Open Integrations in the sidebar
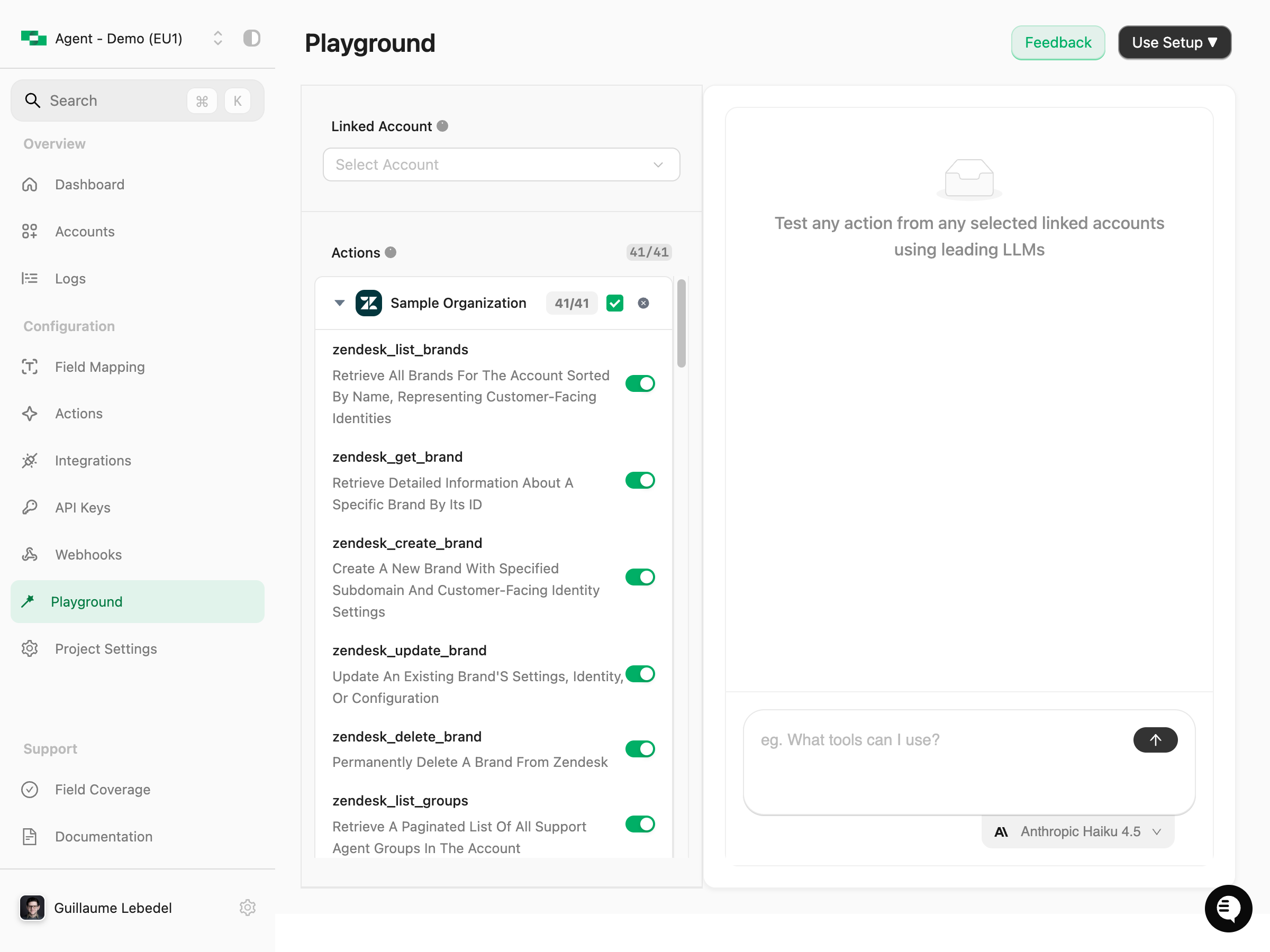The height and width of the screenshot is (952, 1270). (x=93, y=460)
